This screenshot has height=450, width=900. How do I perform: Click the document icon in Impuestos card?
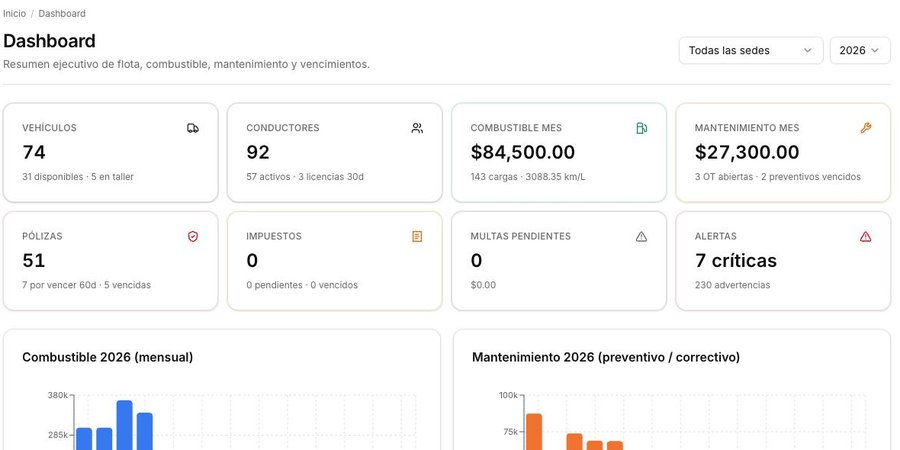(x=417, y=236)
